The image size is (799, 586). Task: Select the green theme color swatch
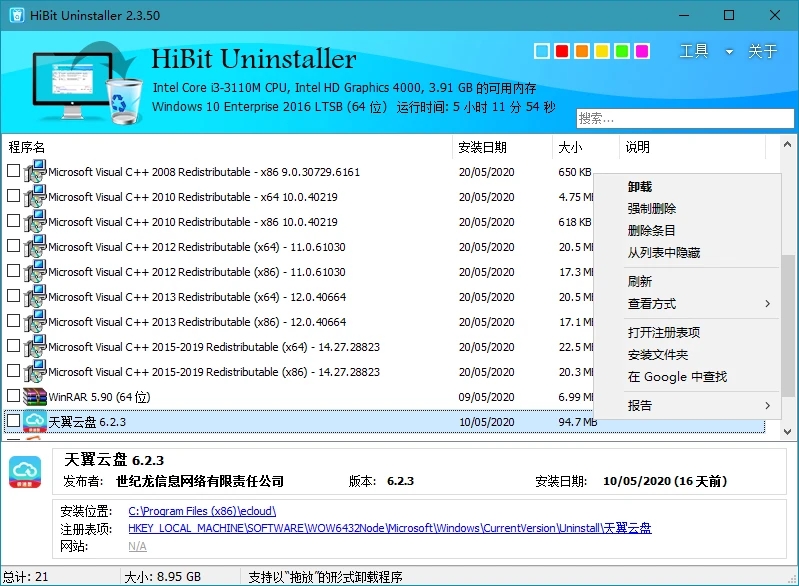click(x=622, y=51)
